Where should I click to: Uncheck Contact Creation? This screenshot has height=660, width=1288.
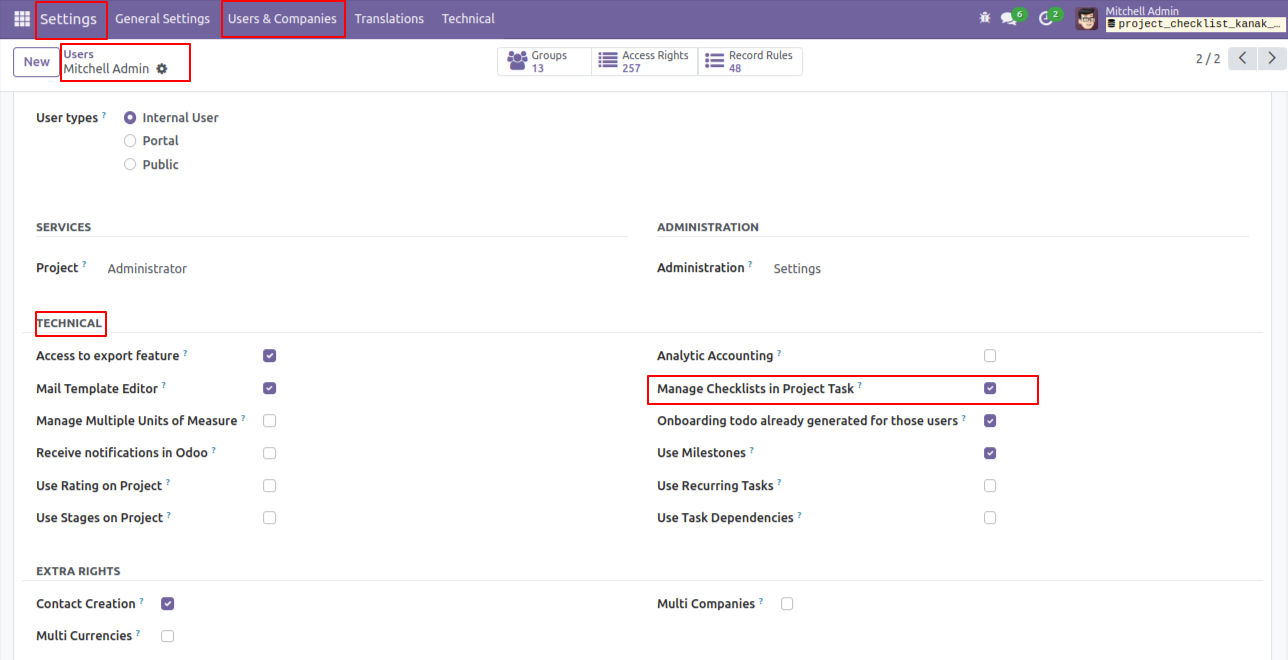(x=168, y=604)
